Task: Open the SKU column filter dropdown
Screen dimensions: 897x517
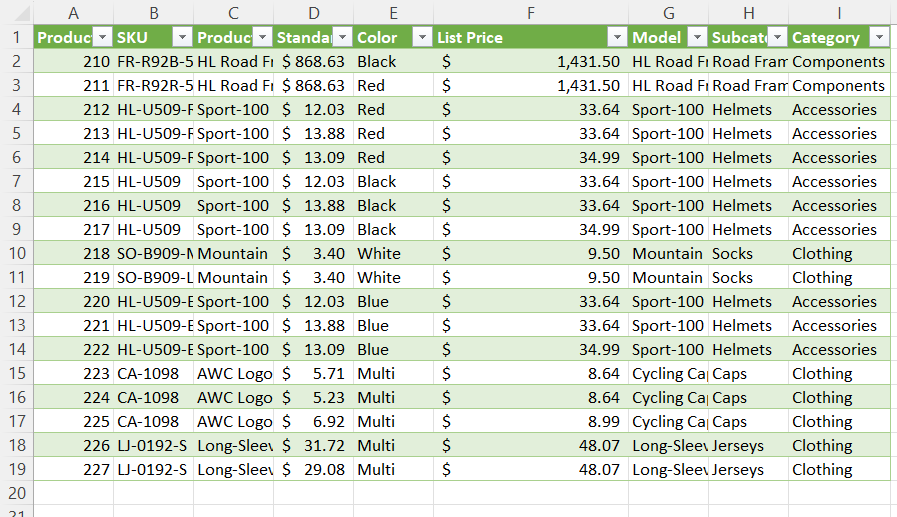Action: pos(182,38)
